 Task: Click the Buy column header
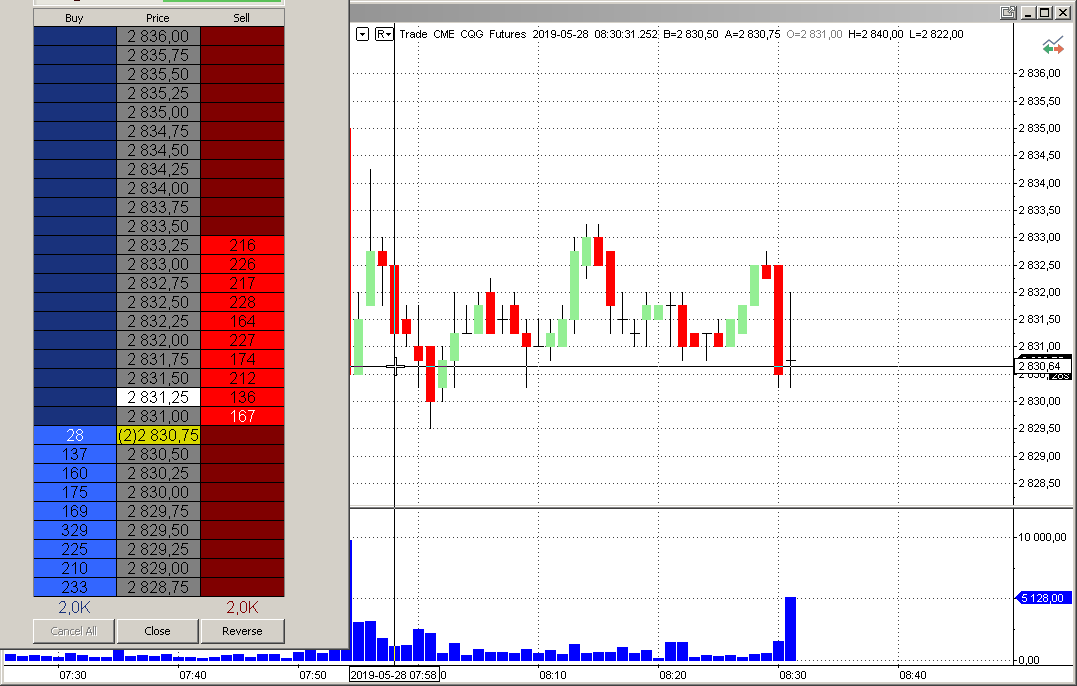[x=74, y=18]
